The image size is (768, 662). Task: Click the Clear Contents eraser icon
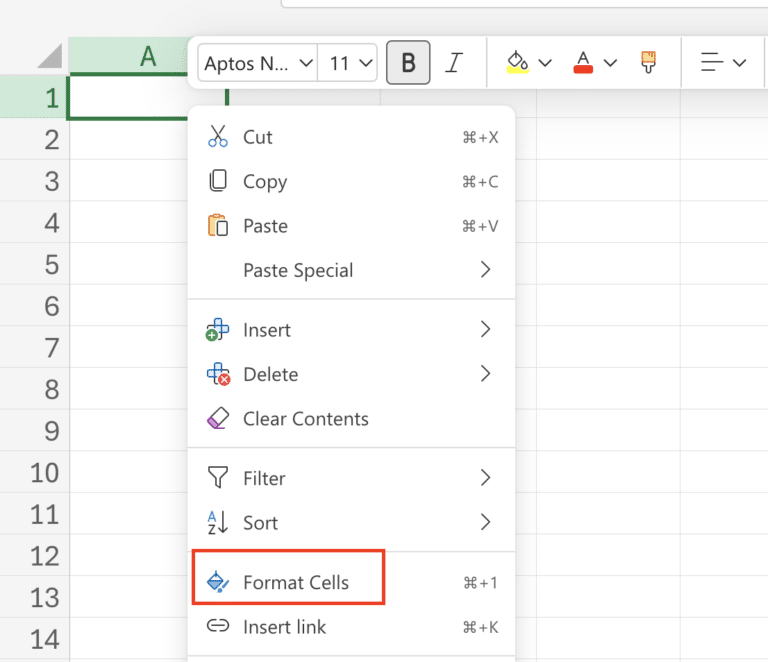click(217, 418)
